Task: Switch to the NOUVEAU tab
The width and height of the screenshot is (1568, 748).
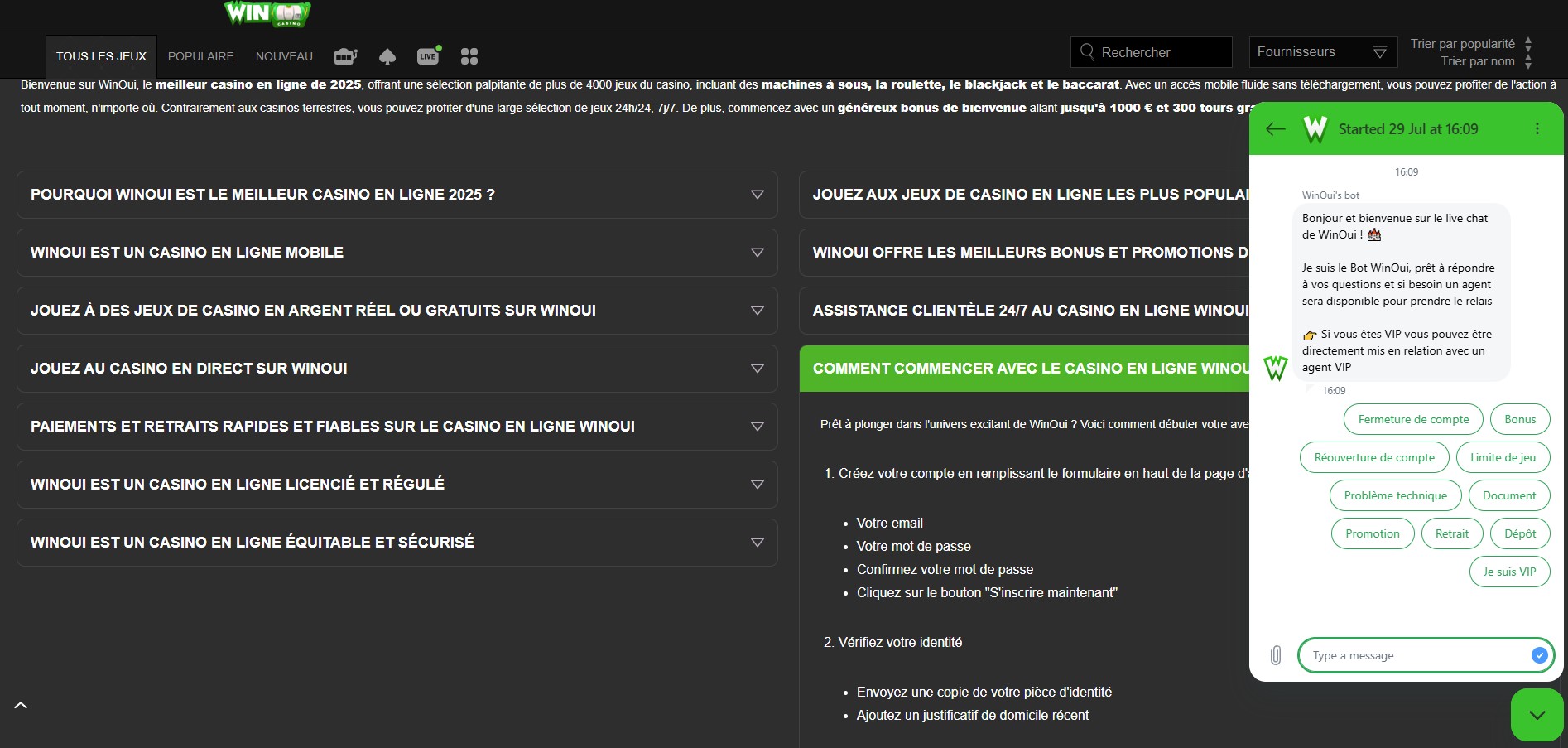Action: point(284,56)
